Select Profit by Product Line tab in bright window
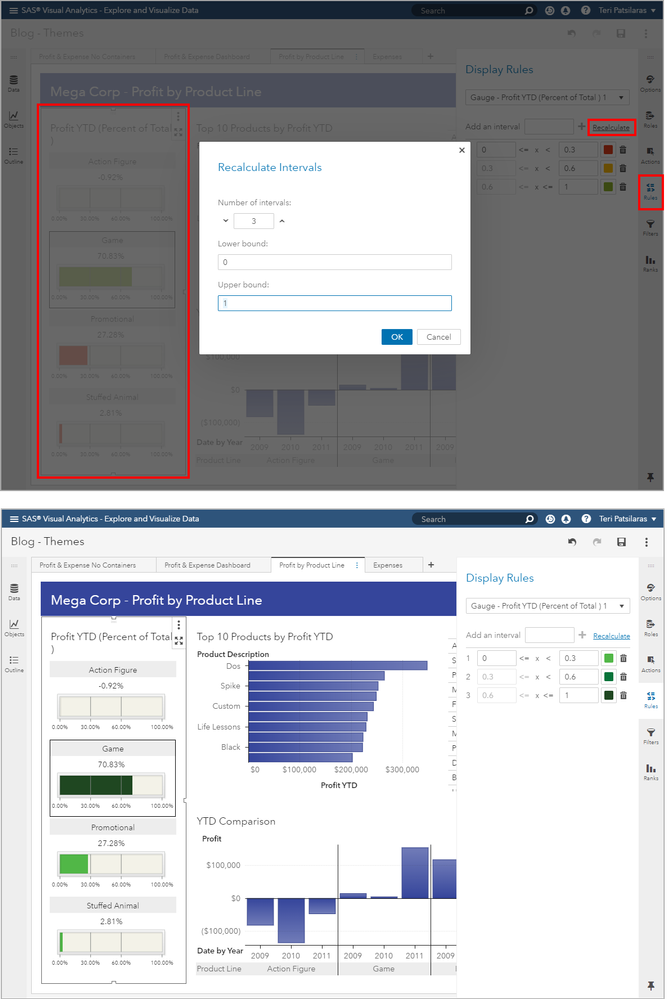The width and height of the screenshot is (667, 999). click(312, 565)
